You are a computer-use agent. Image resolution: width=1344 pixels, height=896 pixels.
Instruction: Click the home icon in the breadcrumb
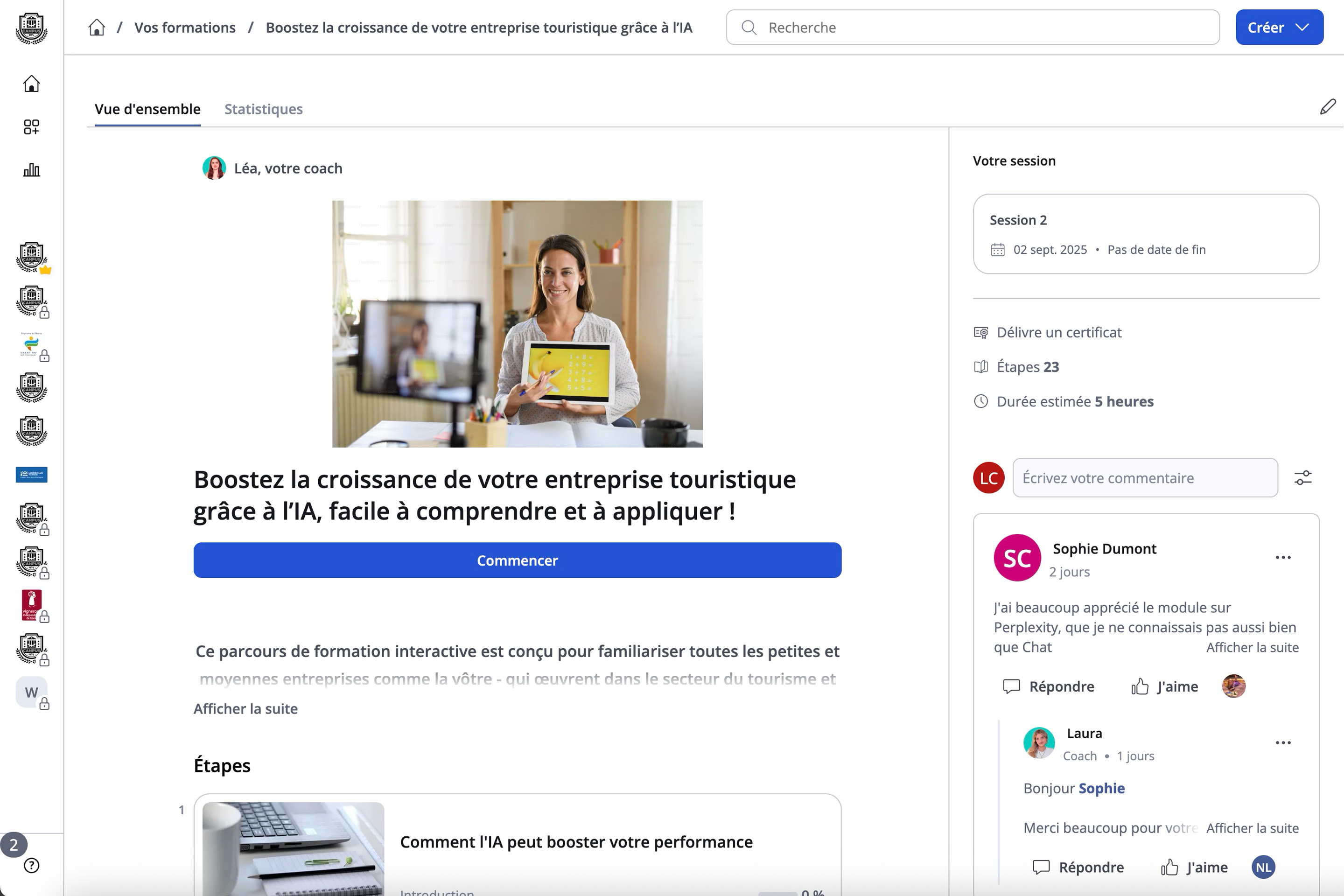point(97,28)
